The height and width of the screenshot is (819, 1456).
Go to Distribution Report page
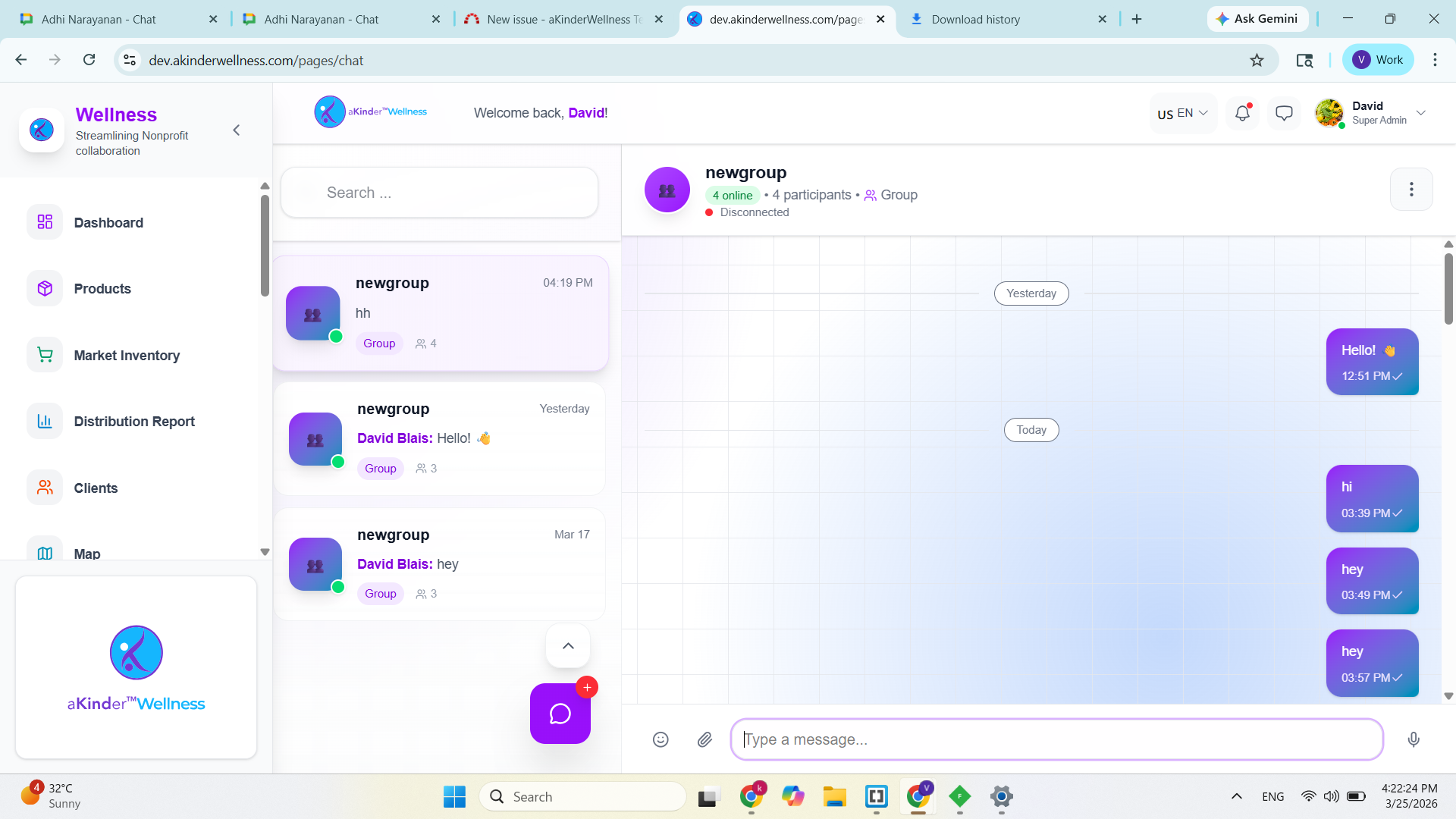click(134, 422)
